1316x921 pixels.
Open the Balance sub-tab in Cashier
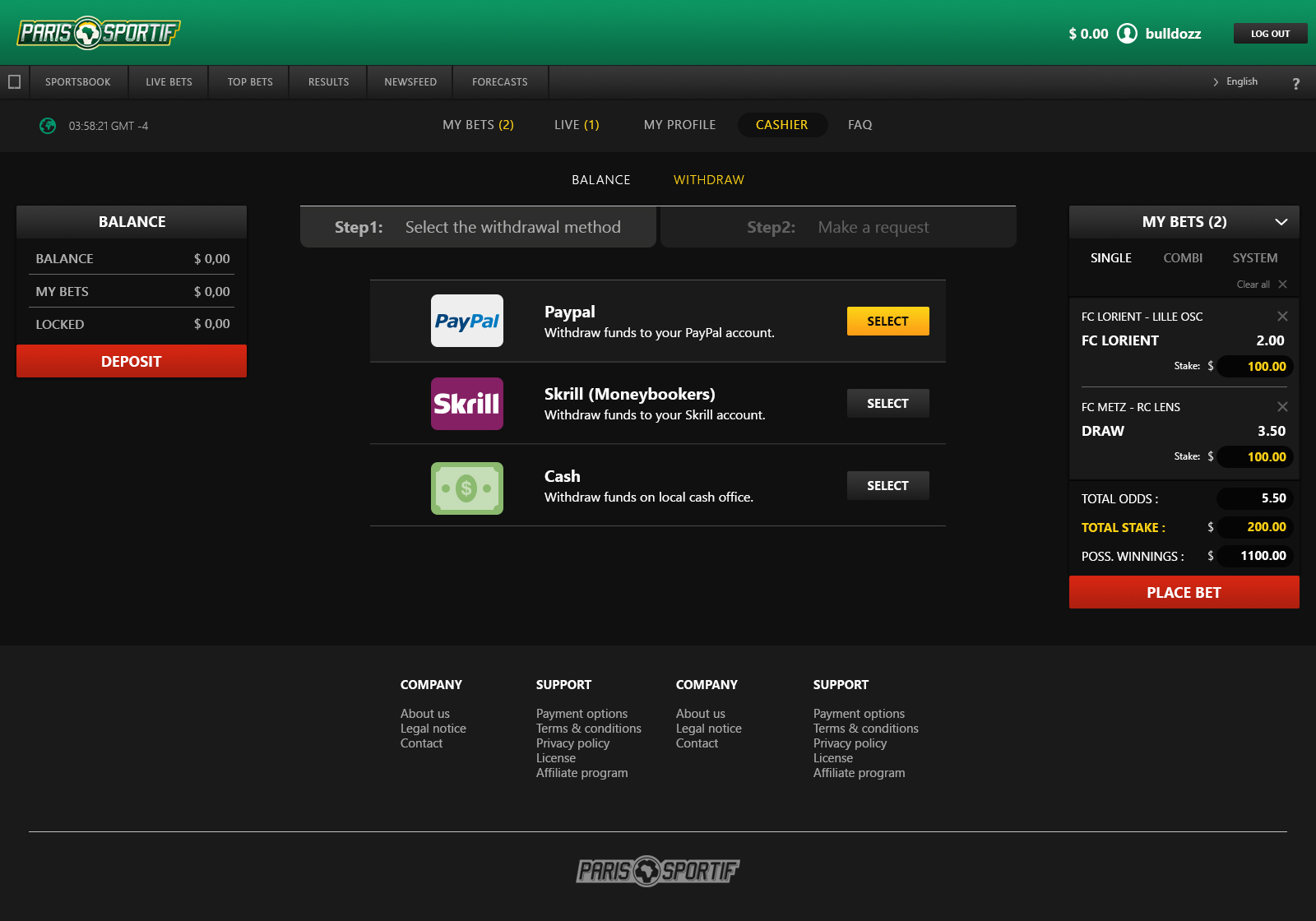(600, 180)
